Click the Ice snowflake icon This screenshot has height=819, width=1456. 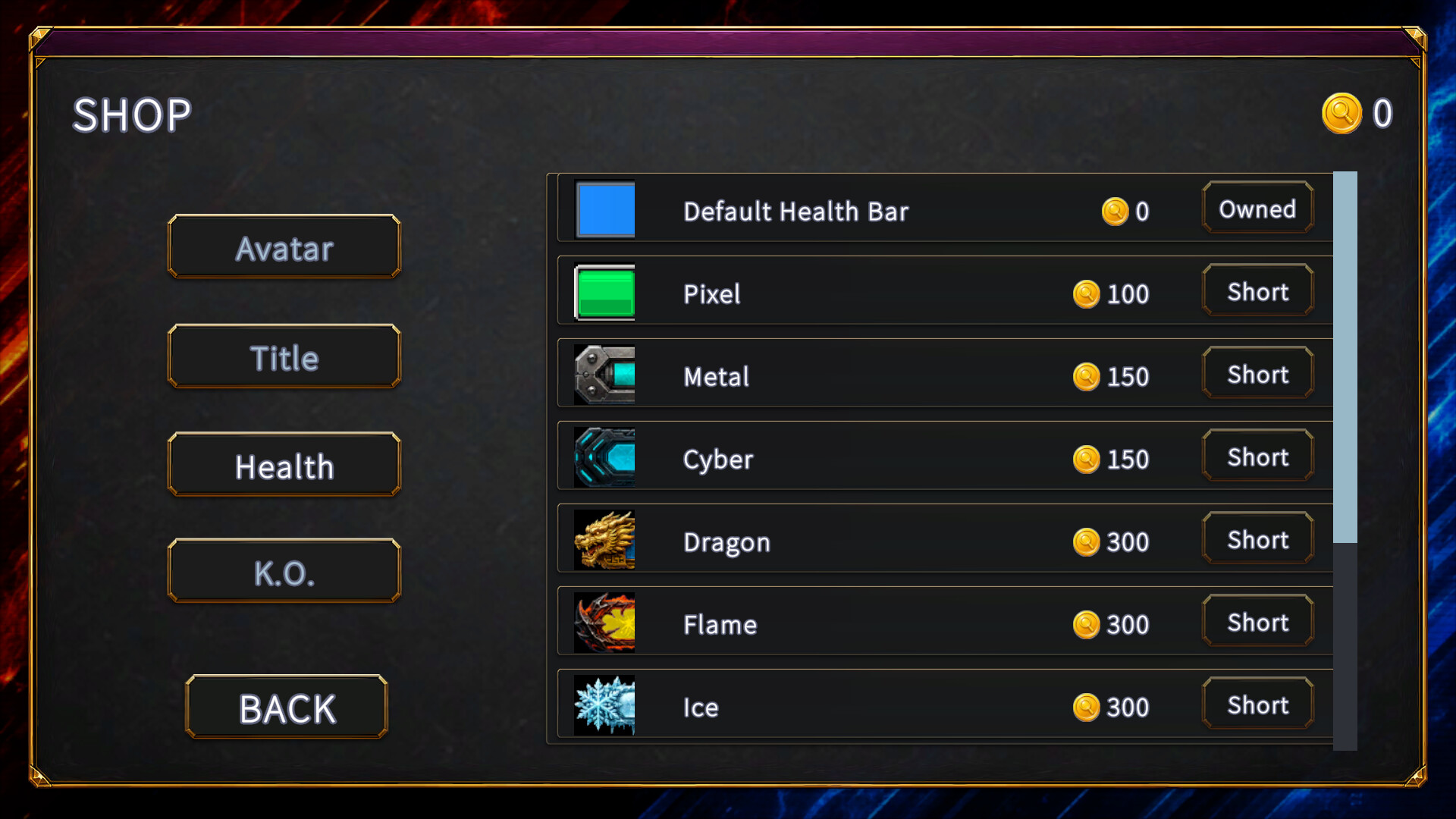pos(604,705)
